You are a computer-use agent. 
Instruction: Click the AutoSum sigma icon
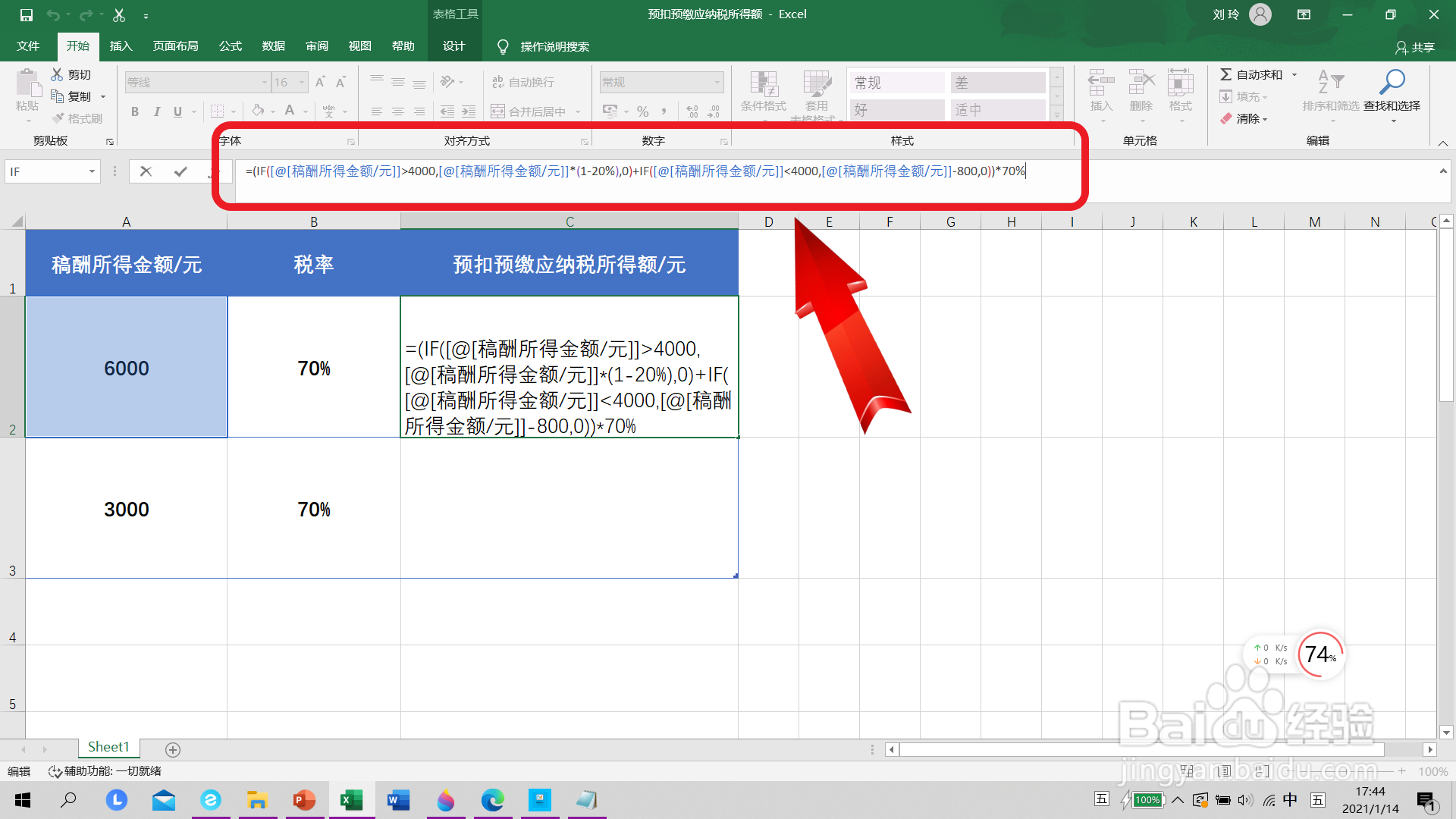click(1225, 74)
